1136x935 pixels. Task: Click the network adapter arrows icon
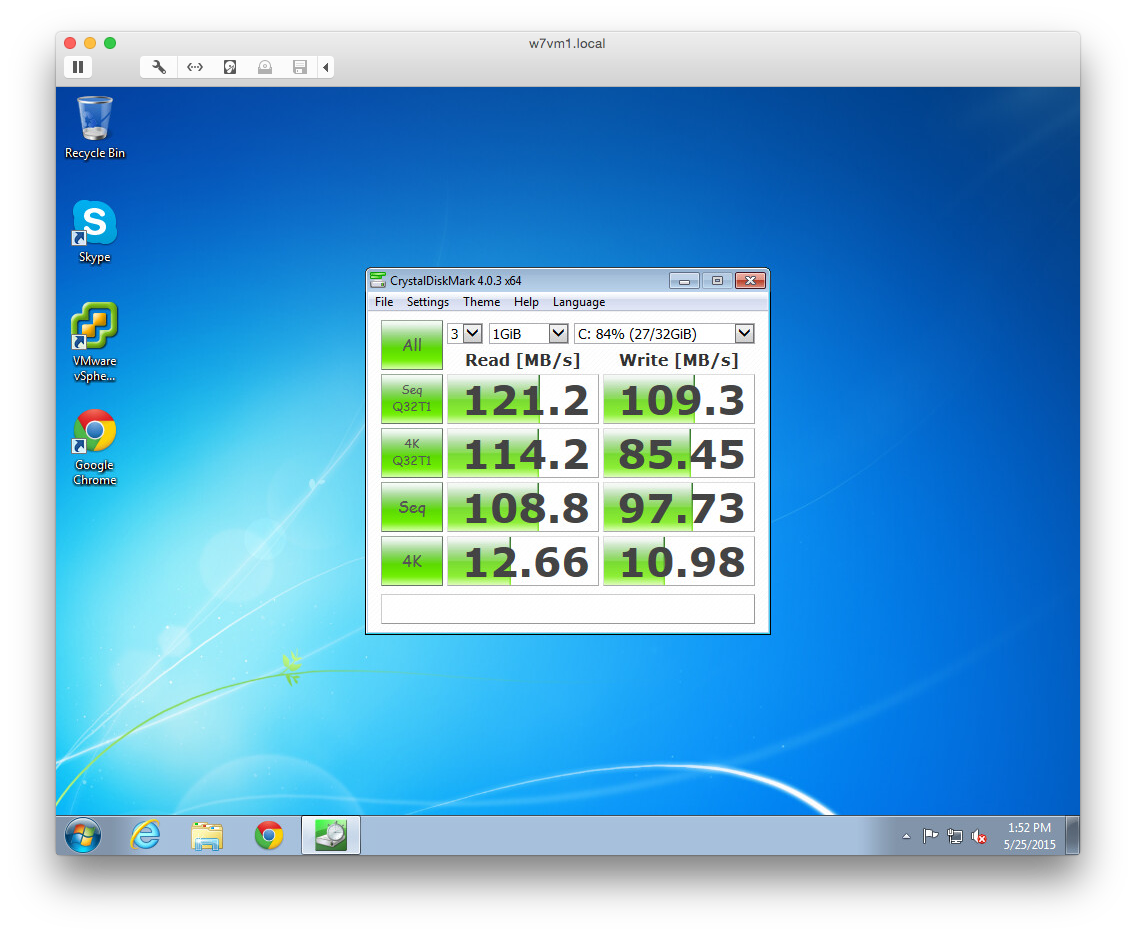click(x=195, y=67)
